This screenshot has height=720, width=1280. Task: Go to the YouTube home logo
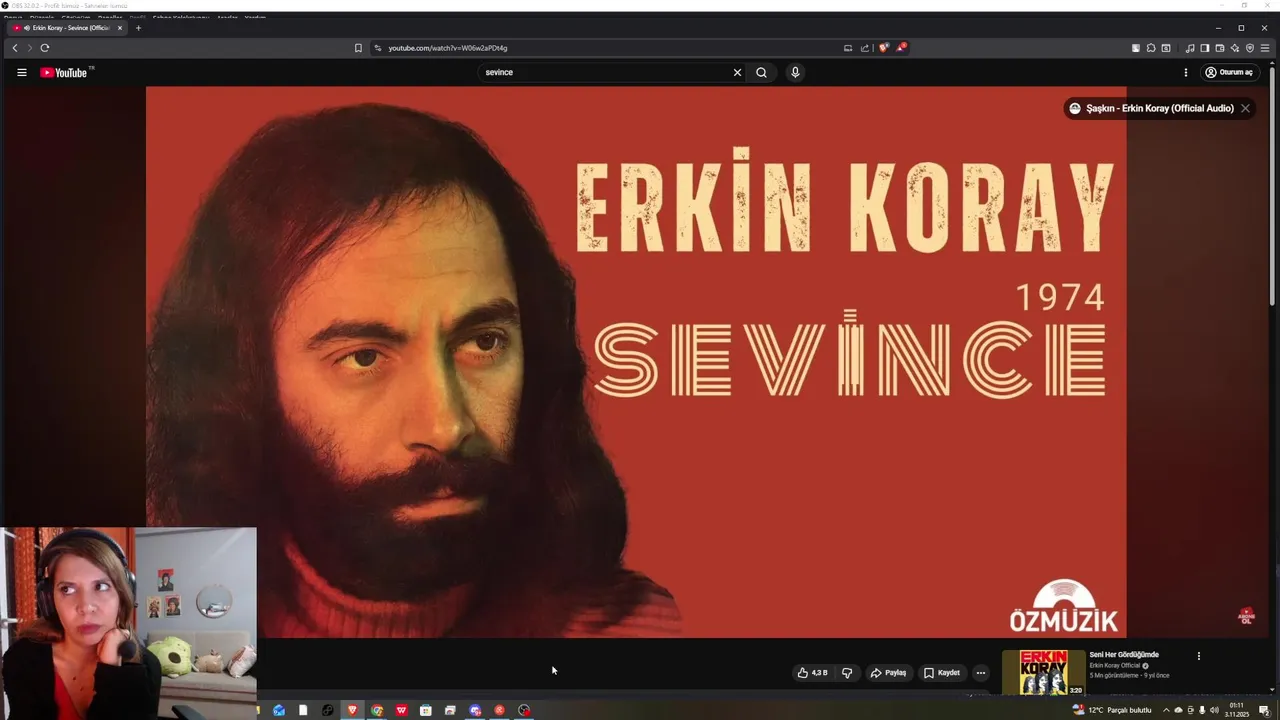click(x=66, y=72)
